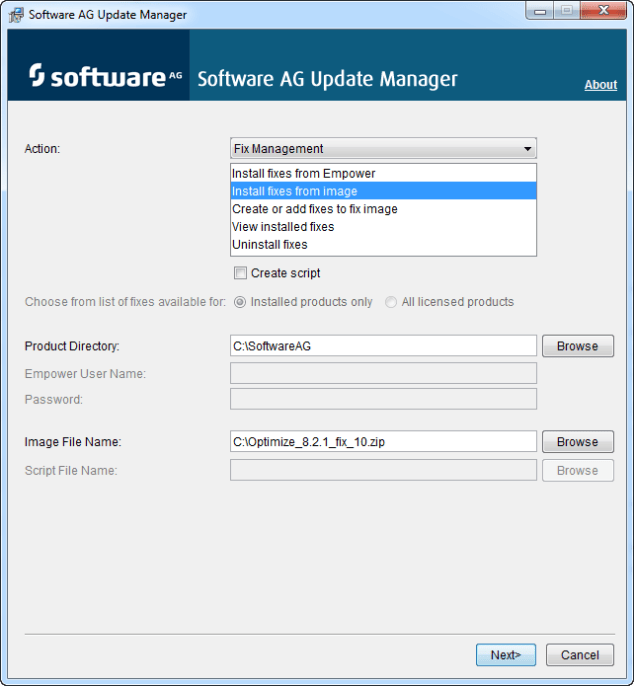Click the Update Manager title bar icon
Image resolution: width=634 pixels, height=686 pixels.
point(16,15)
